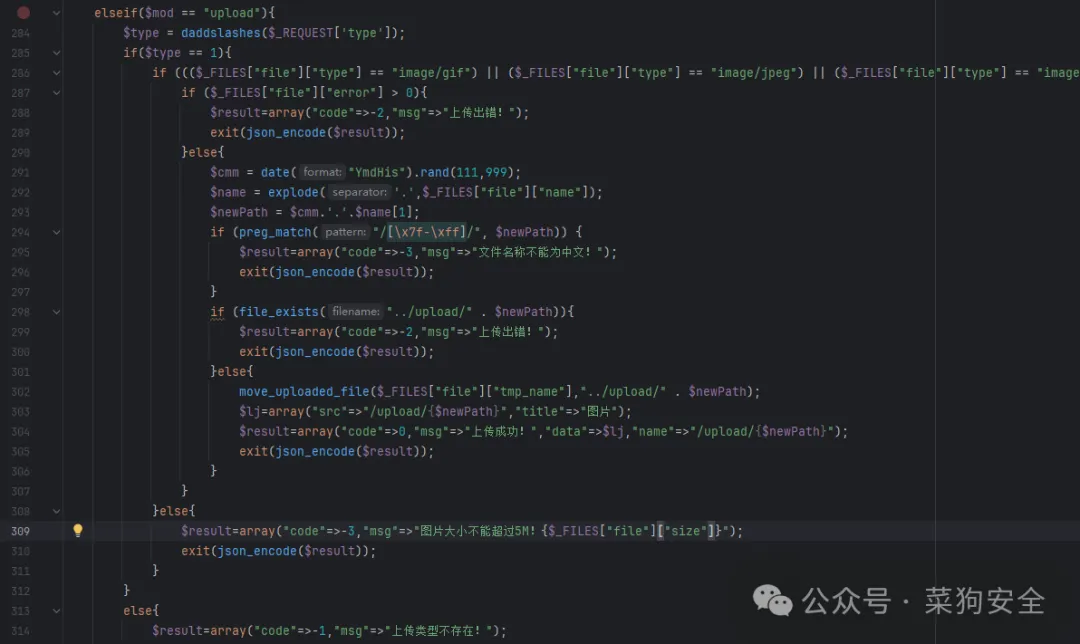Image resolution: width=1080 pixels, height=644 pixels.
Task: Click the "upload" string in the elseif
Action: (x=231, y=12)
